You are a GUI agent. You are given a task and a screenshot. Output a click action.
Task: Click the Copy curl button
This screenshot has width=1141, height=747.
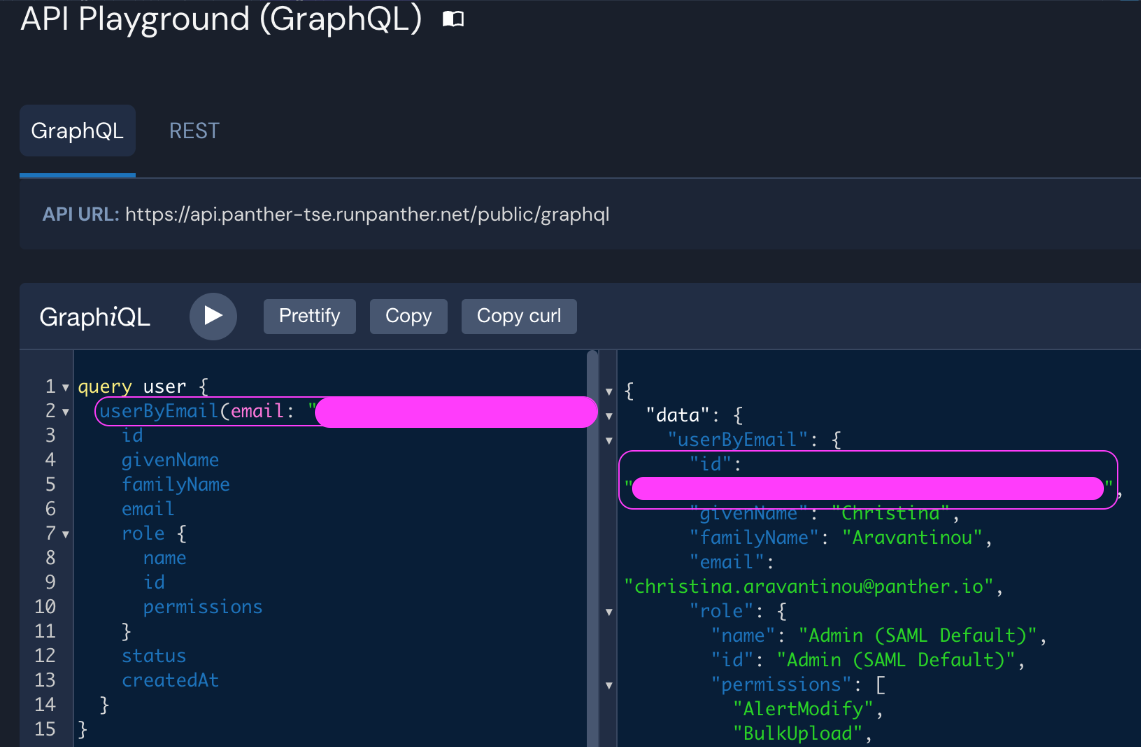point(518,316)
